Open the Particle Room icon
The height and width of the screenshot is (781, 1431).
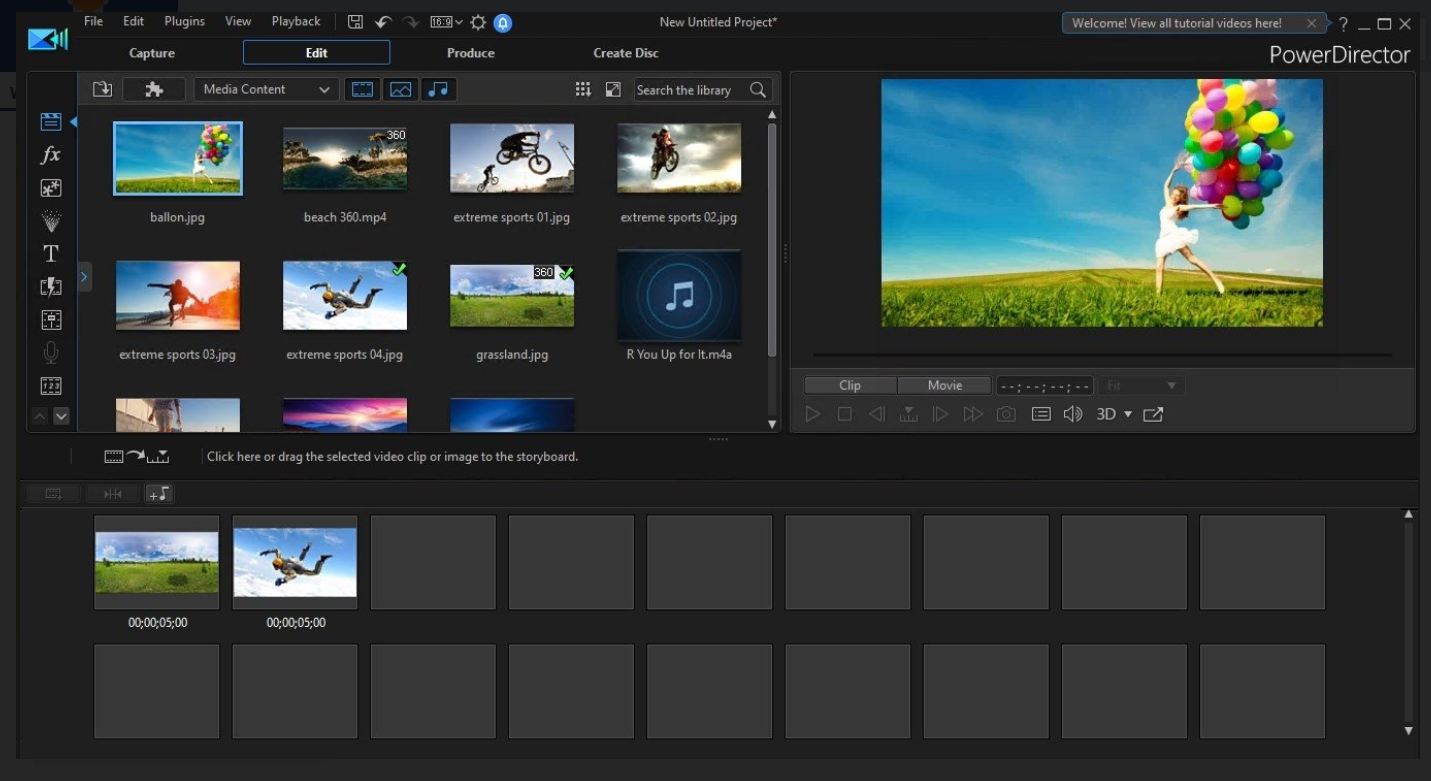[x=50, y=221]
